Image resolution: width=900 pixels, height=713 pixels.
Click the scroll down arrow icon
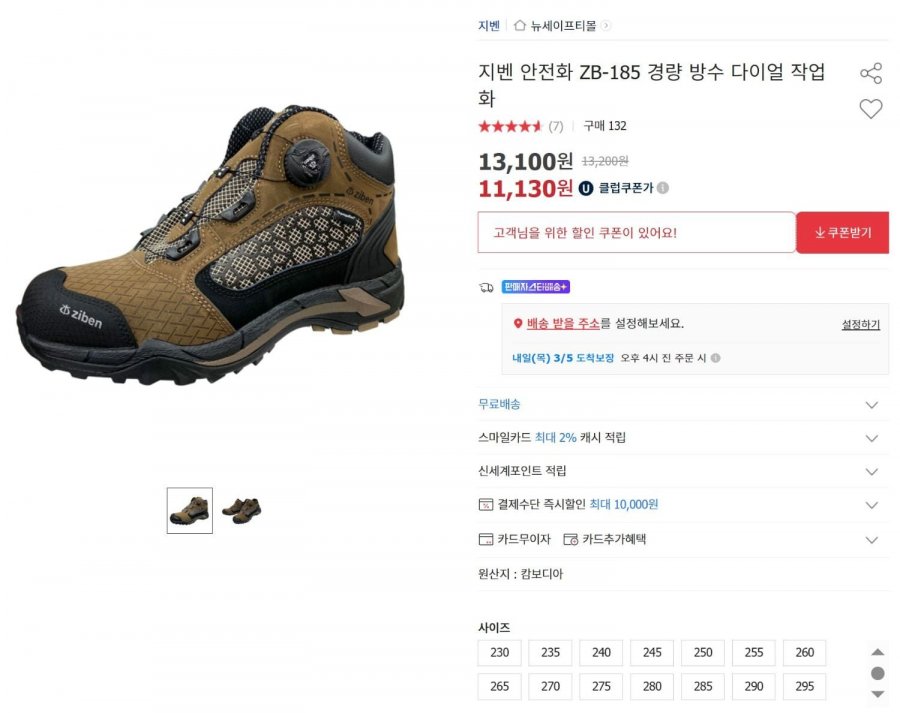877,694
